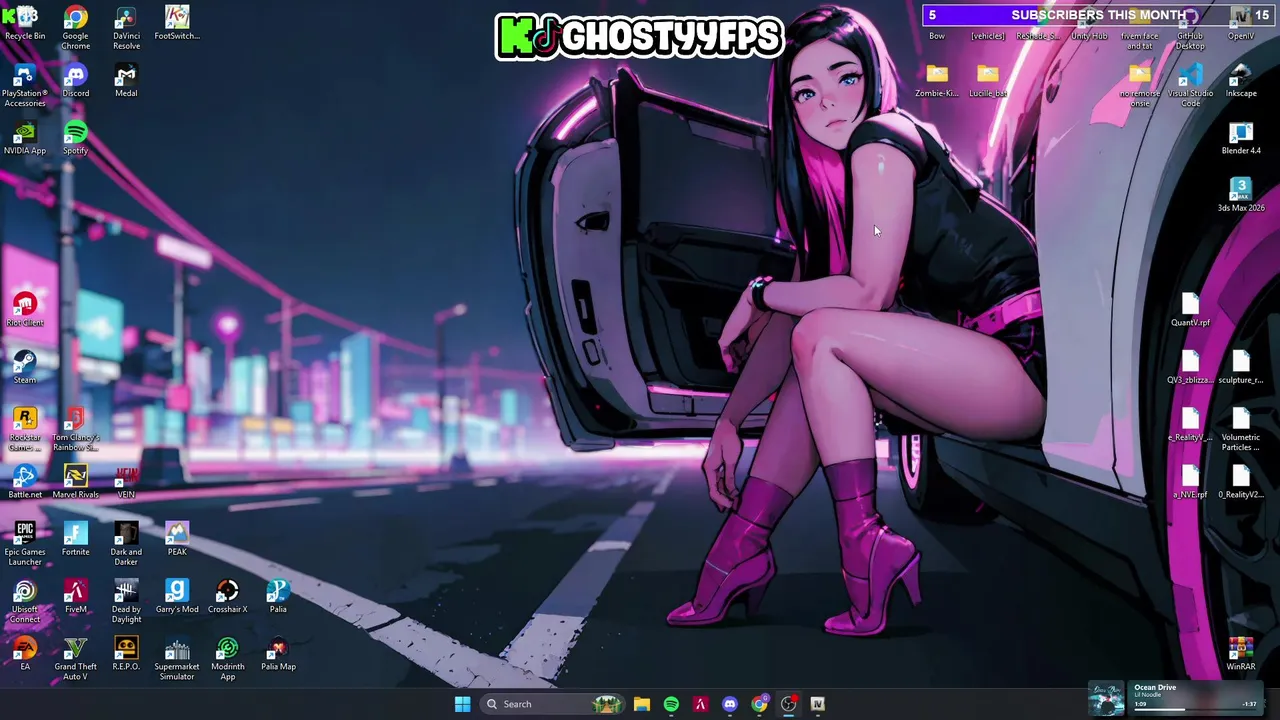This screenshot has width=1280, height=720.
Task: Select the Visual Studio Code desktop shortcut
Action: tap(1190, 85)
